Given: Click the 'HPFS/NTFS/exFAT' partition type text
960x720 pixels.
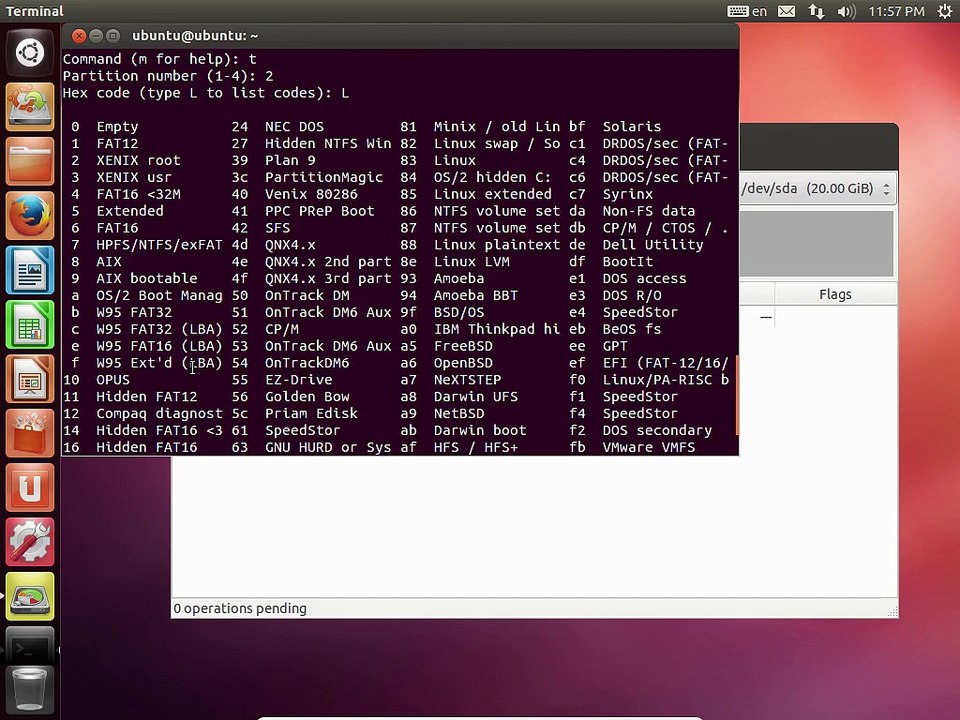Looking at the screenshot, I should (159, 245).
